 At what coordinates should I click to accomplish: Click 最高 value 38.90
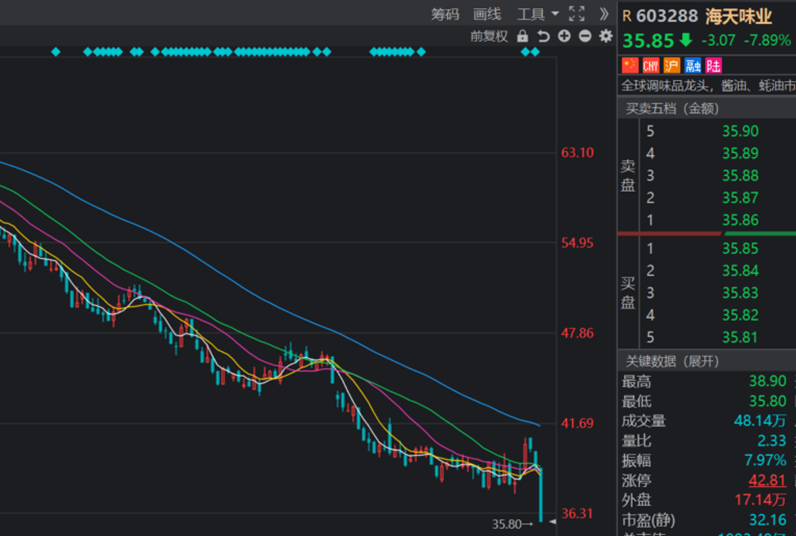click(x=768, y=381)
